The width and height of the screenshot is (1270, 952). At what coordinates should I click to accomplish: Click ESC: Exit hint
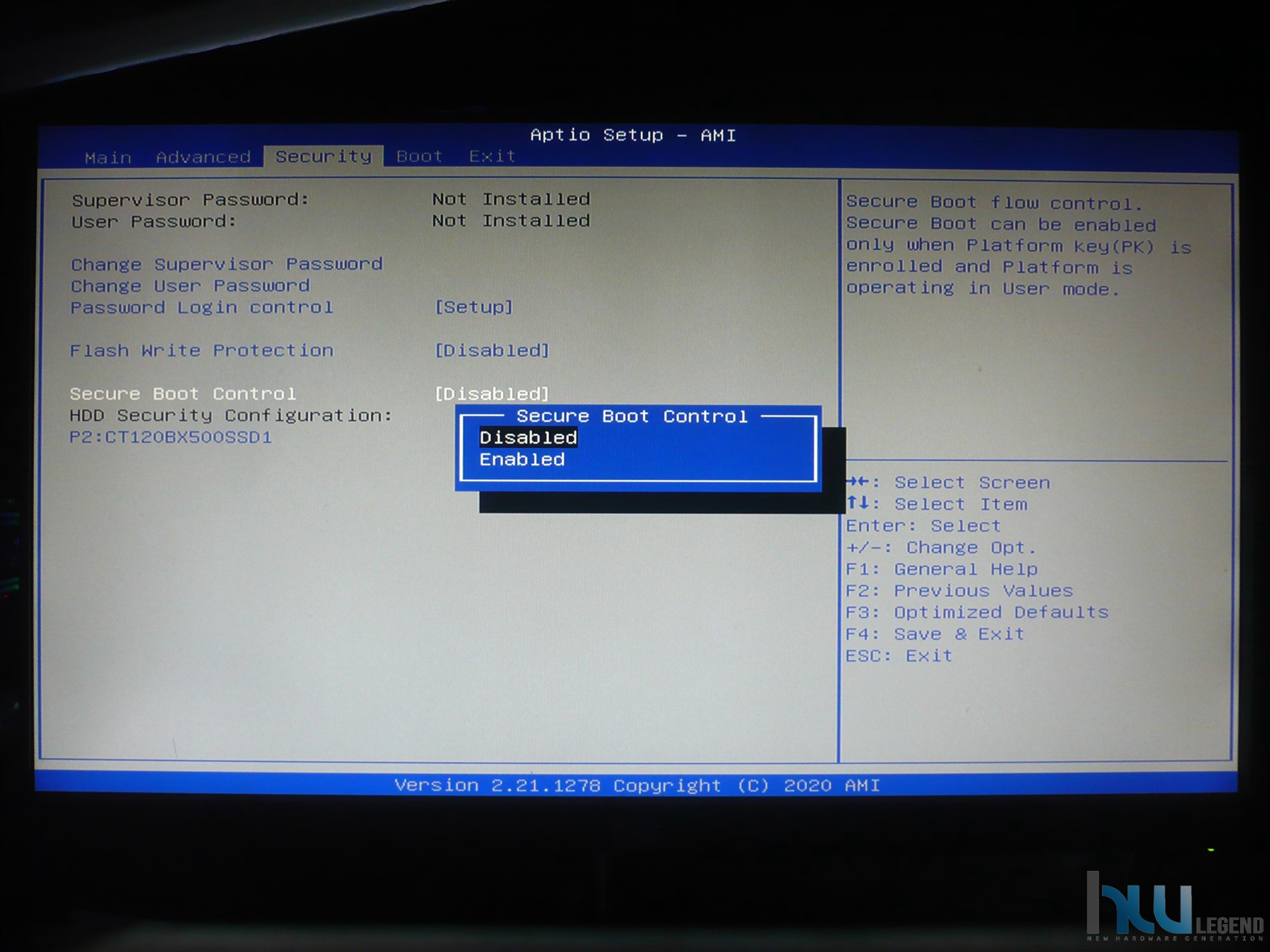coord(899,655)
